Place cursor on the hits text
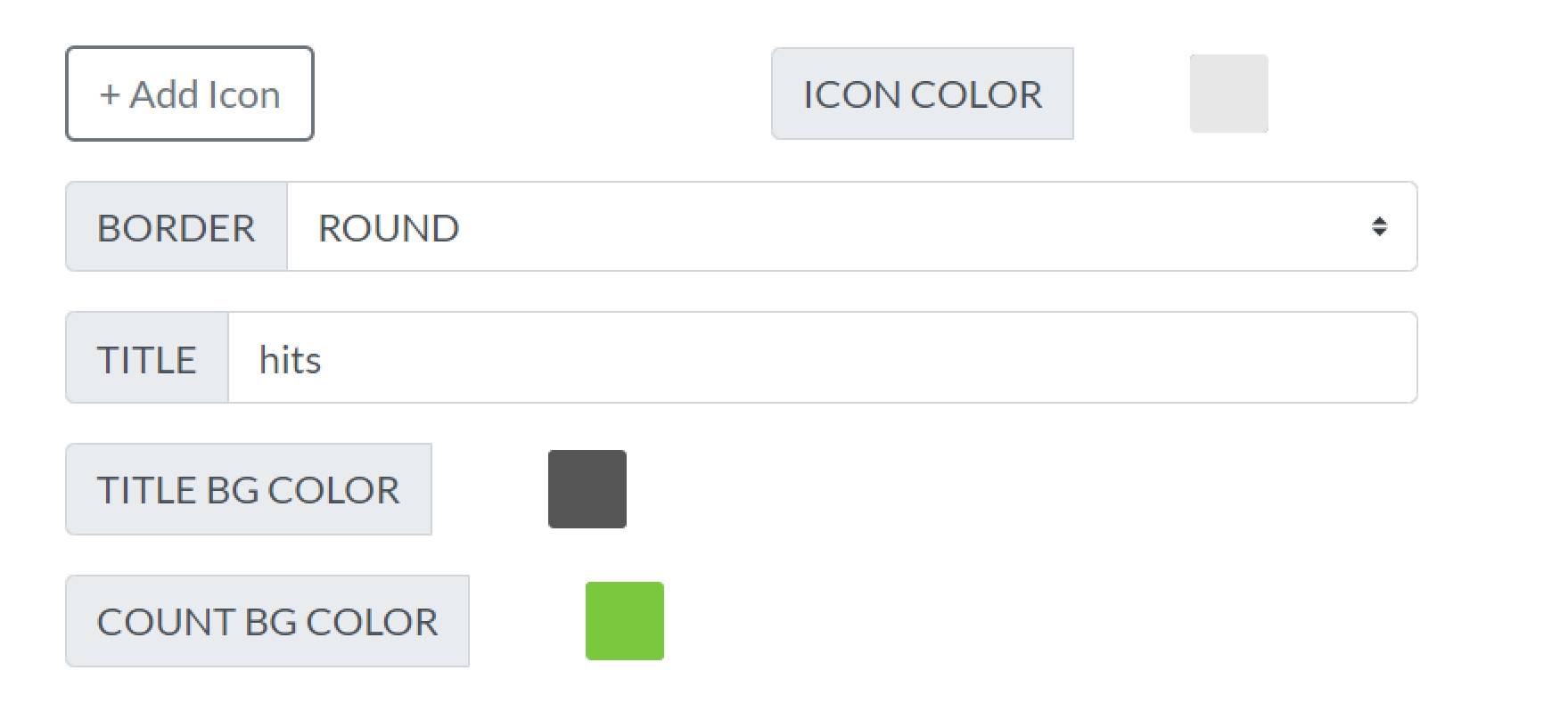Image resolution: width=1568 pixels, height=703 pixels. coord(290,360)
